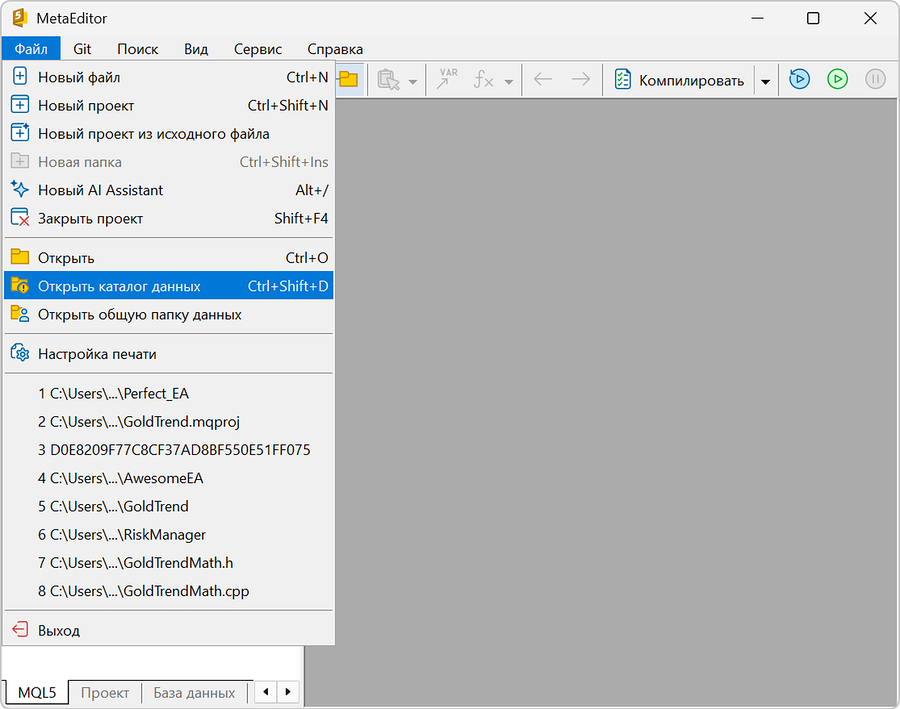Open dropdown arrow beside fx icon
Viewport: 900px width, 709px height.
pyautogui.click(x=509, y=82)
